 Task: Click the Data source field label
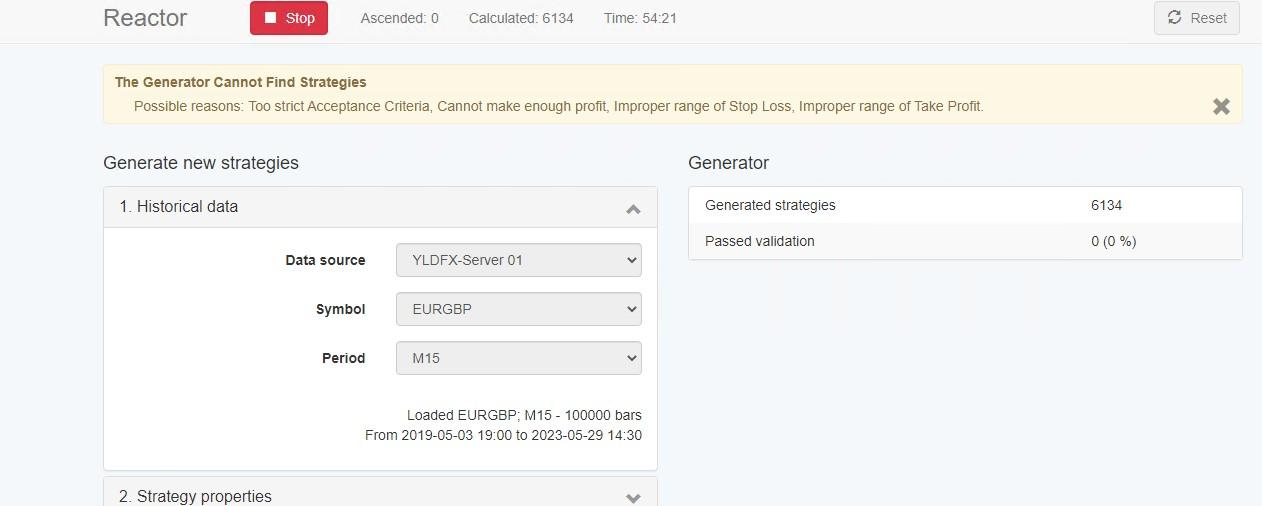pos(325,260)
